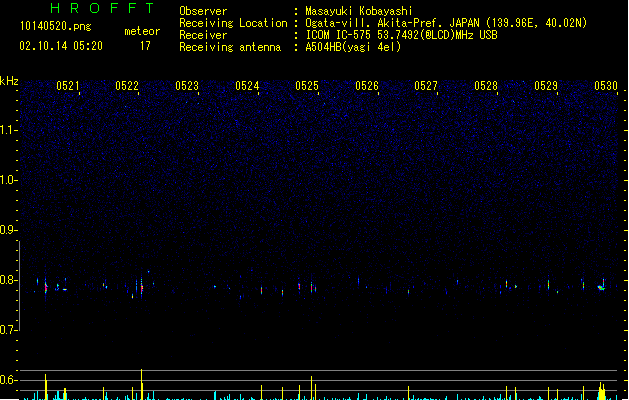
Task: Click the bright meteor echo near 0530
Action: click(x=601, y=287)
